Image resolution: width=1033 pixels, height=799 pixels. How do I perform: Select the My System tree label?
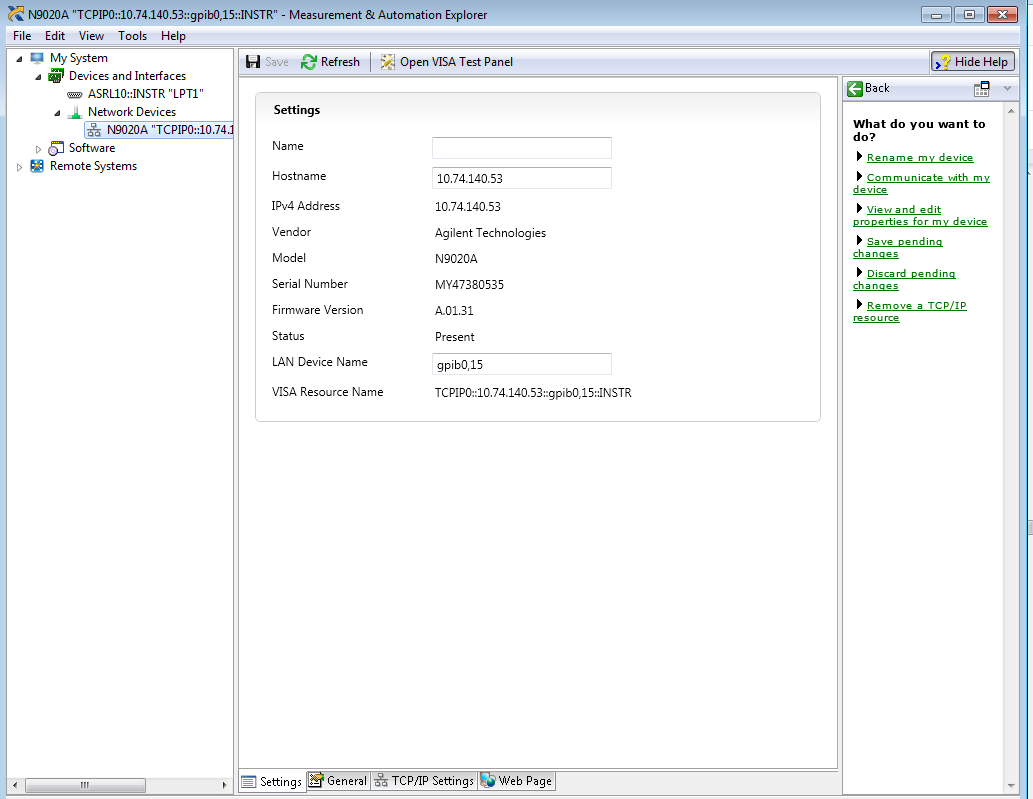(78, 58)
